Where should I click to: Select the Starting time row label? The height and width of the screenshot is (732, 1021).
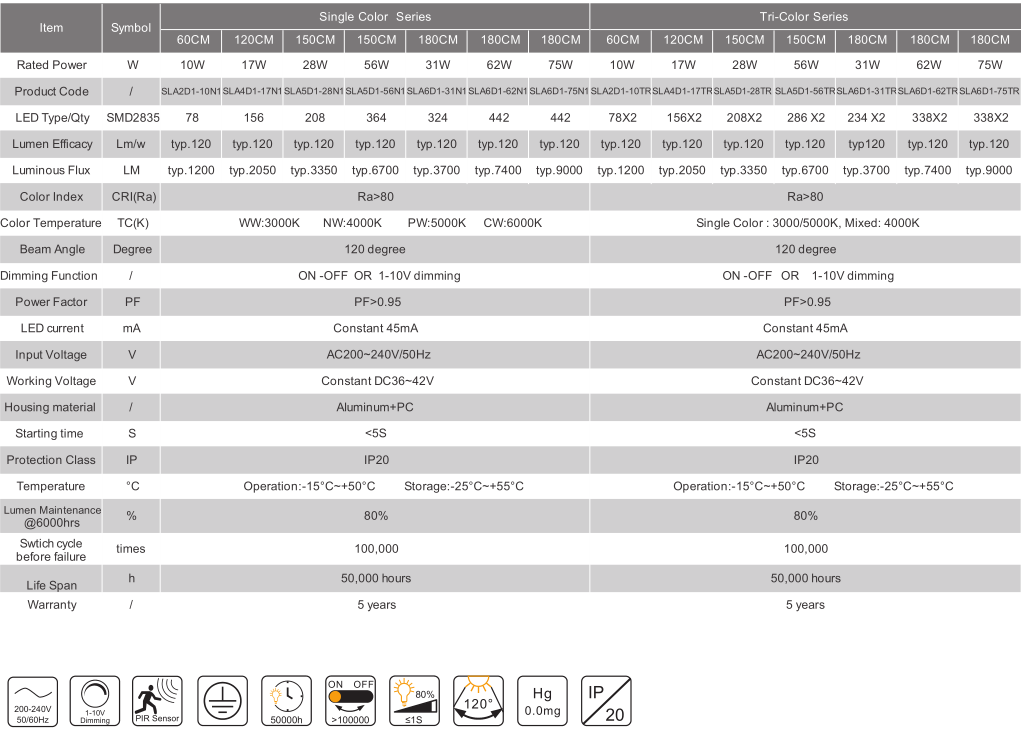pos(49,434)
